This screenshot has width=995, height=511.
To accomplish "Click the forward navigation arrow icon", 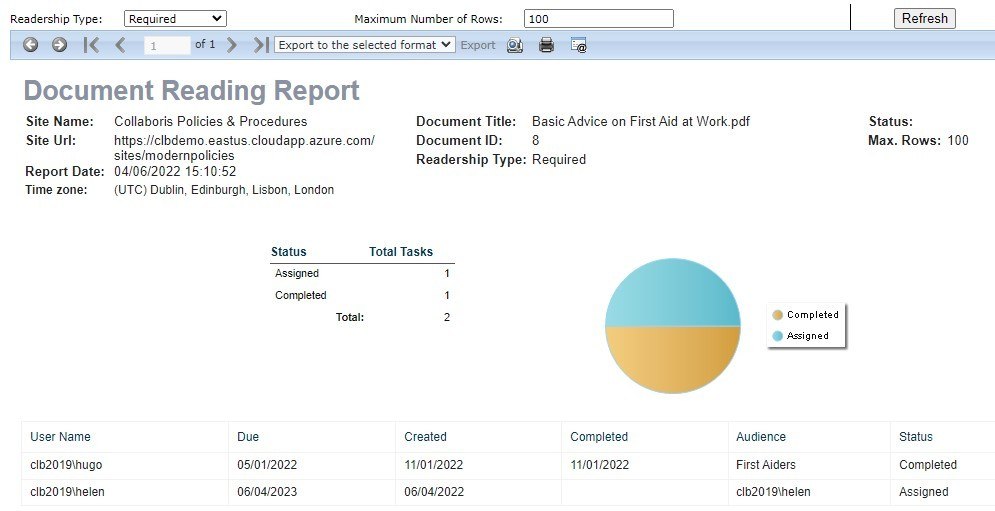I will [59, 45].
